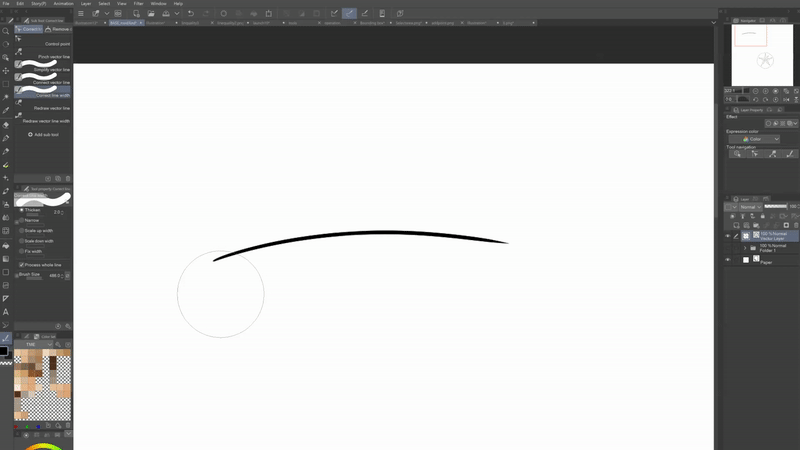
Task: Click the Control point sub tool icon
Action: (x=18, y=39)
